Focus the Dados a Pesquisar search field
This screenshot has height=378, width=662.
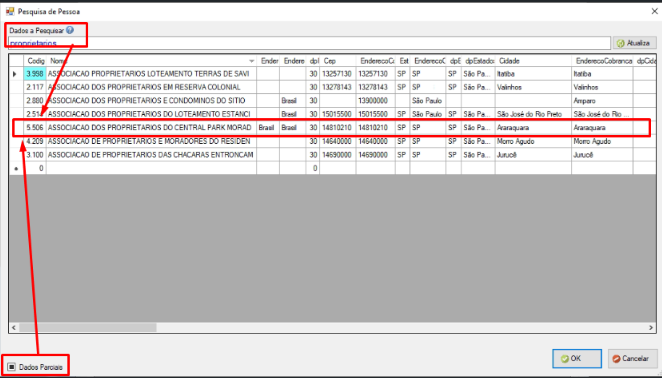[x=309, y=43]
